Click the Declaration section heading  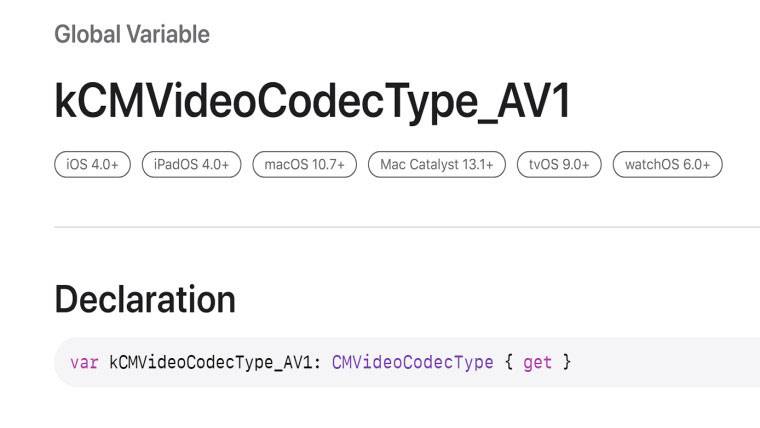coord(145,299)
